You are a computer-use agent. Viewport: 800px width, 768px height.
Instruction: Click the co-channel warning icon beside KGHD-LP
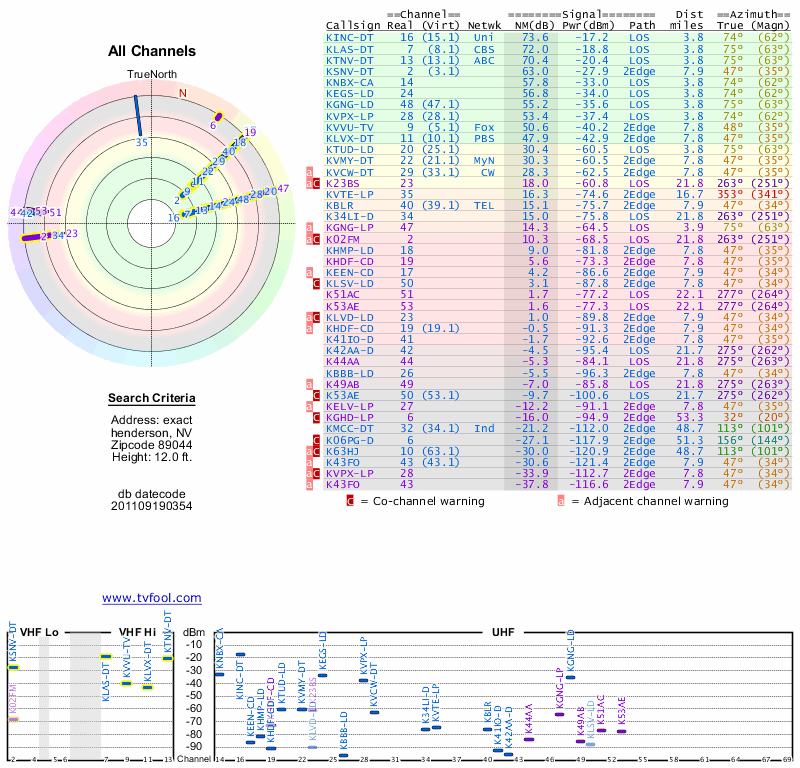click(317, 417)
